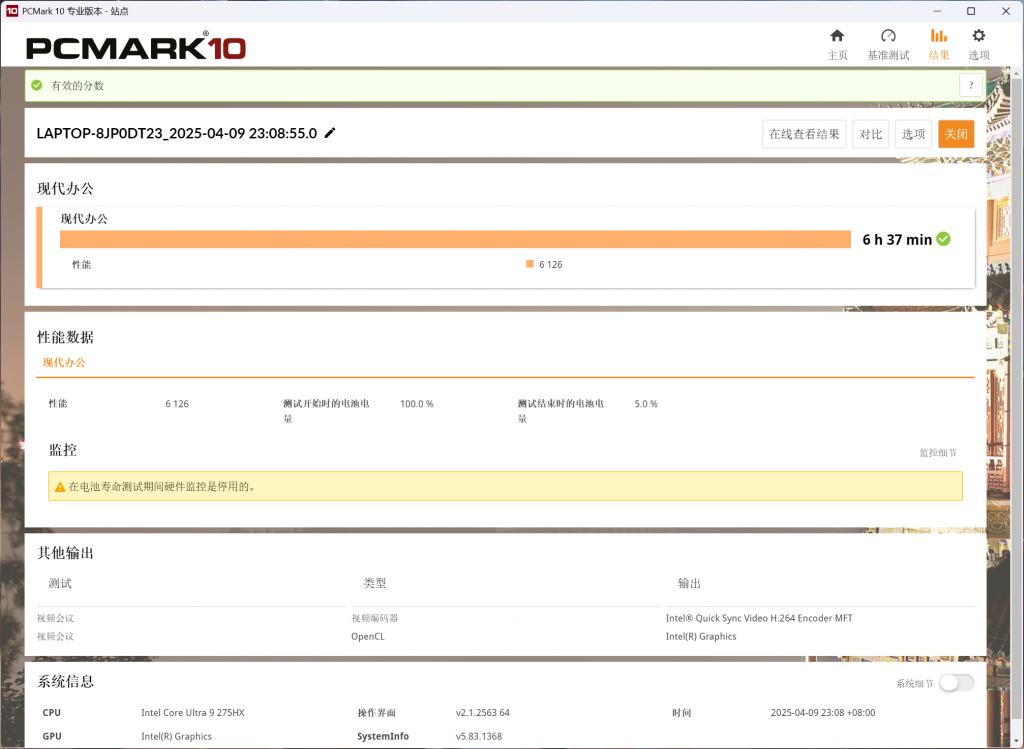Click the 测试 column header in 其他输出
Image resolution: width=1024 pixels, height=749 pixels.
click(60, 583)
